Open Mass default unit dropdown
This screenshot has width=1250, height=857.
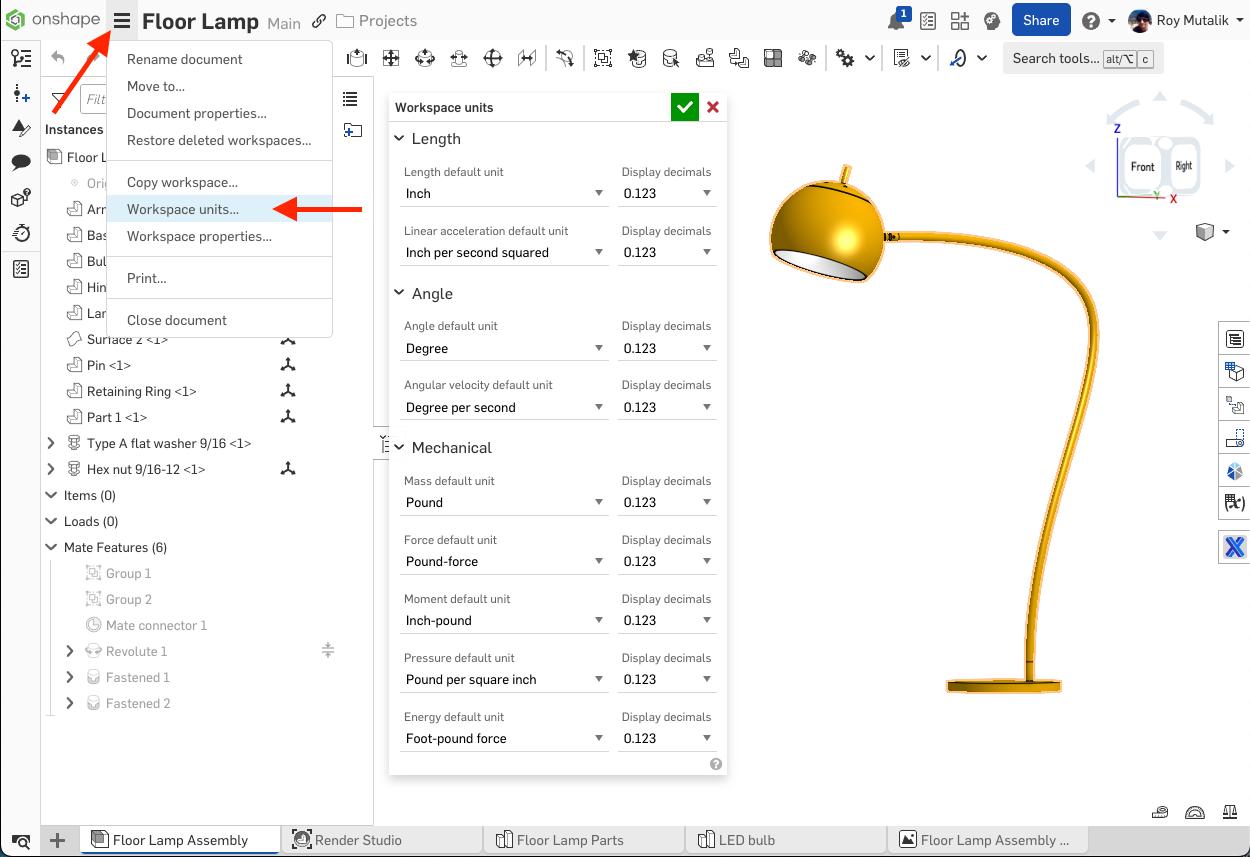coord(505,502)
